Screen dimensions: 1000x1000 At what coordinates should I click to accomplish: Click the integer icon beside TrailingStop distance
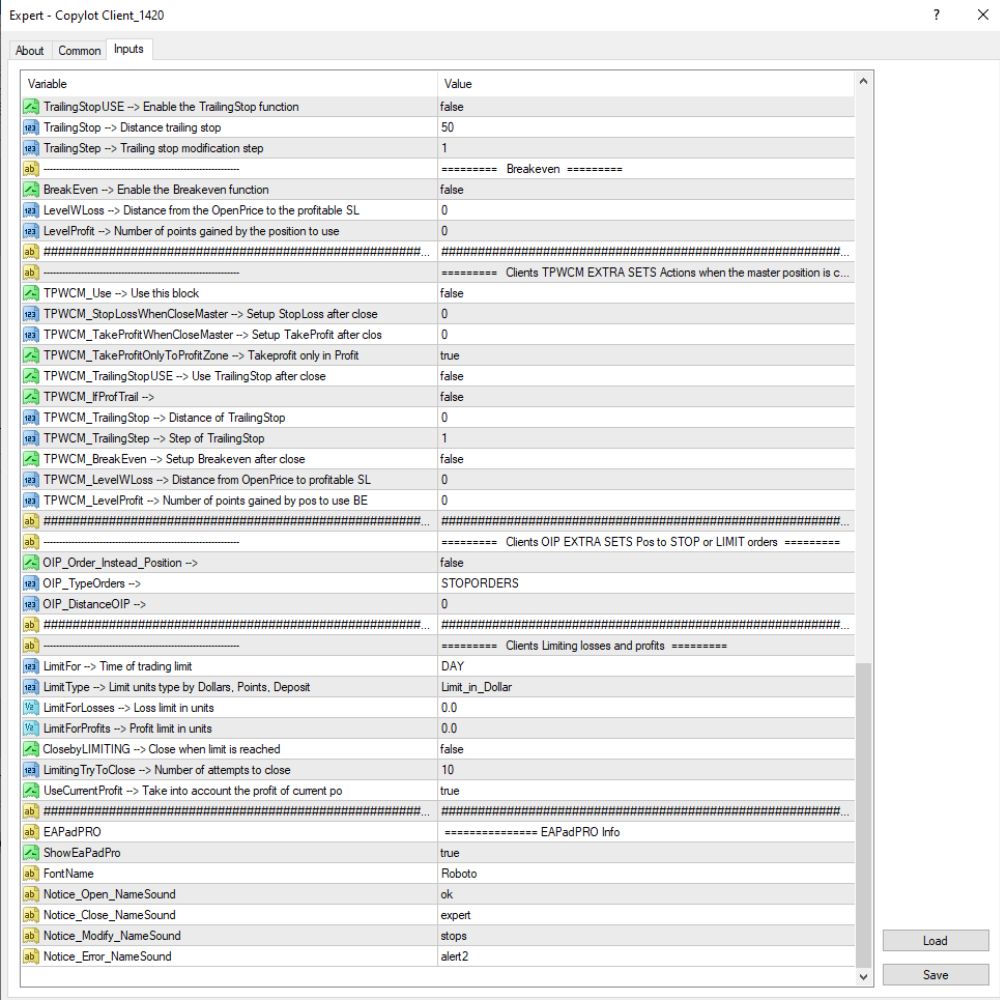(x=31, y=128)
